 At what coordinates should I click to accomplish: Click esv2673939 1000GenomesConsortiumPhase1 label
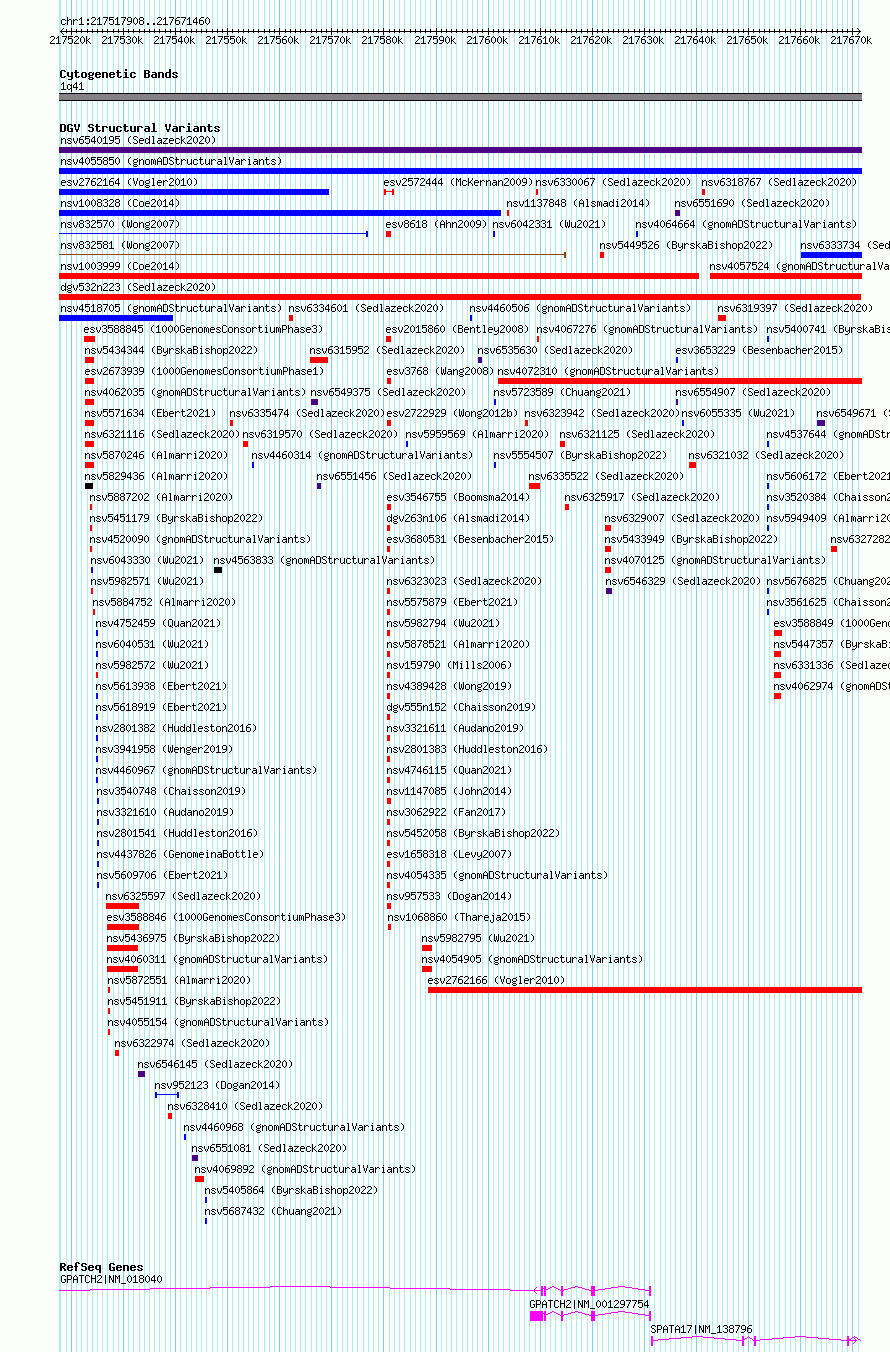[x=204, y=371]
